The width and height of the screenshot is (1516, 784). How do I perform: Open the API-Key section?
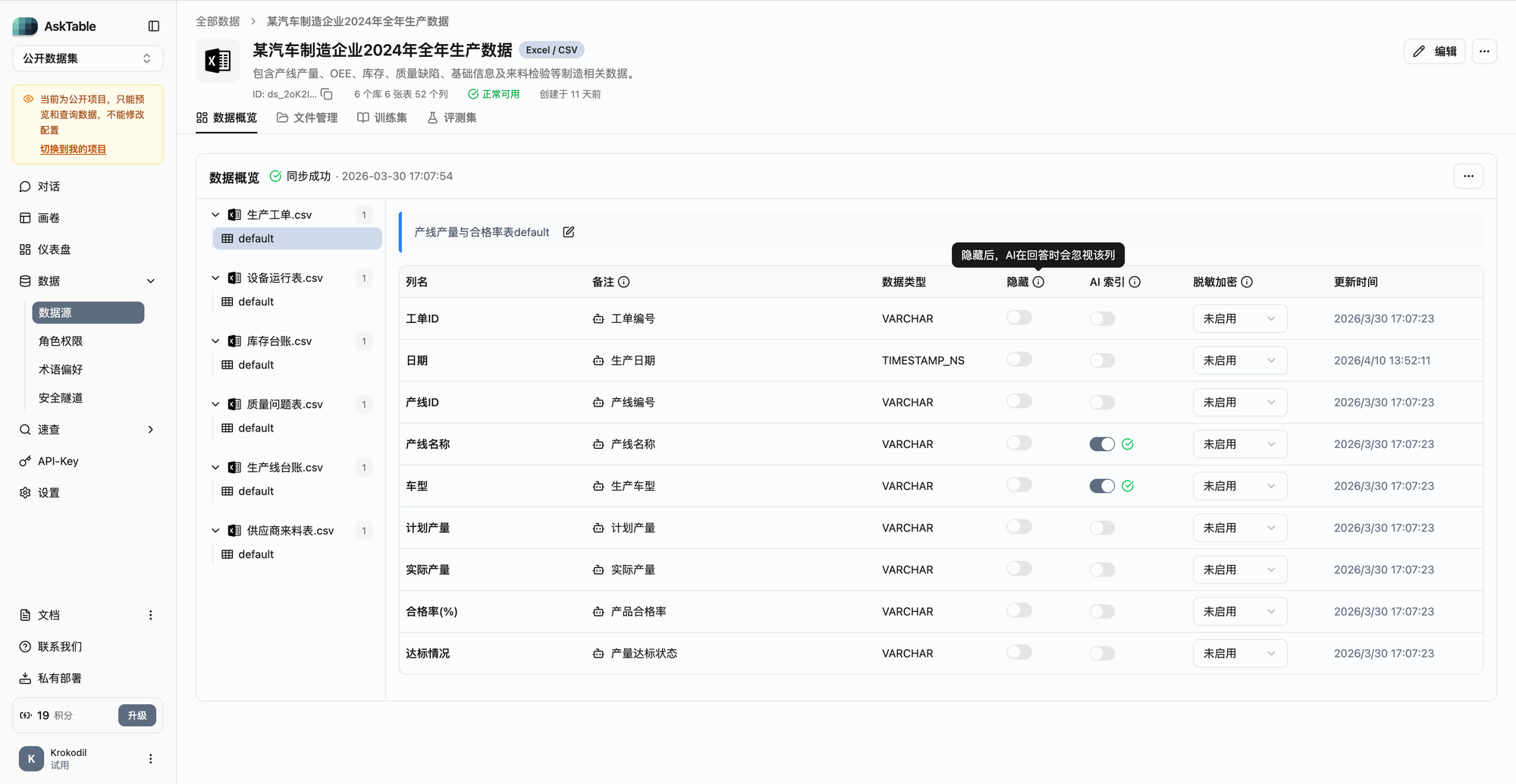[x=56, y=460]
